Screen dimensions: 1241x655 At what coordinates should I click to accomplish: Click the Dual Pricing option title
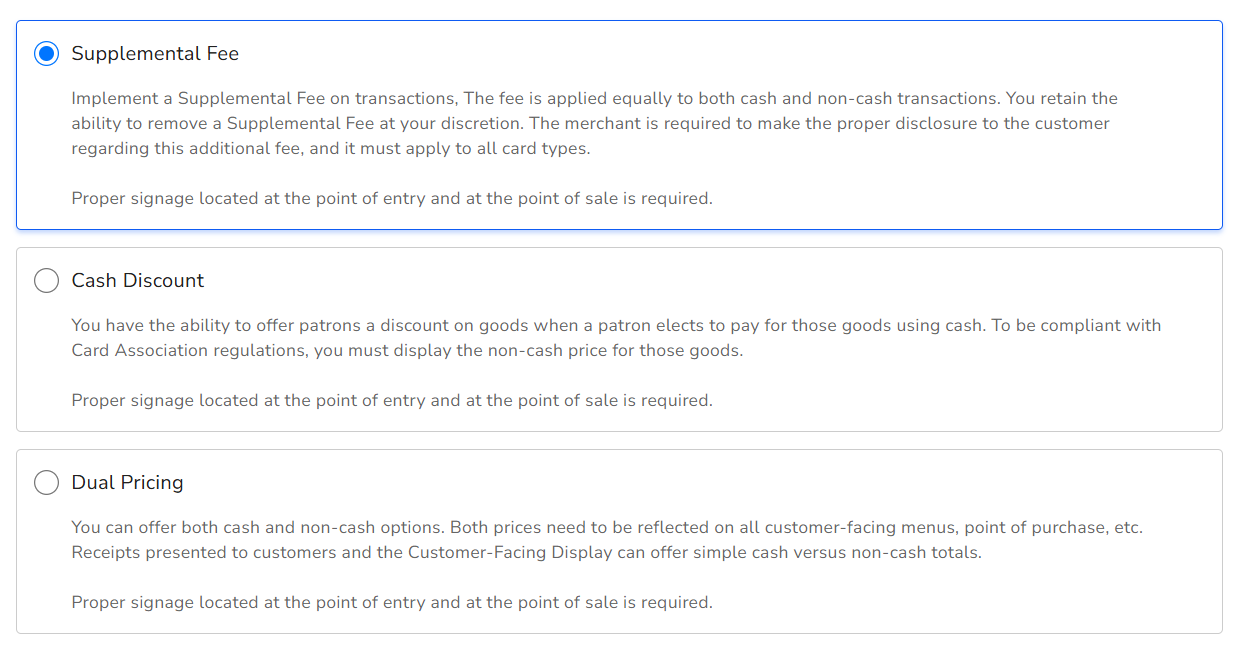127,483
